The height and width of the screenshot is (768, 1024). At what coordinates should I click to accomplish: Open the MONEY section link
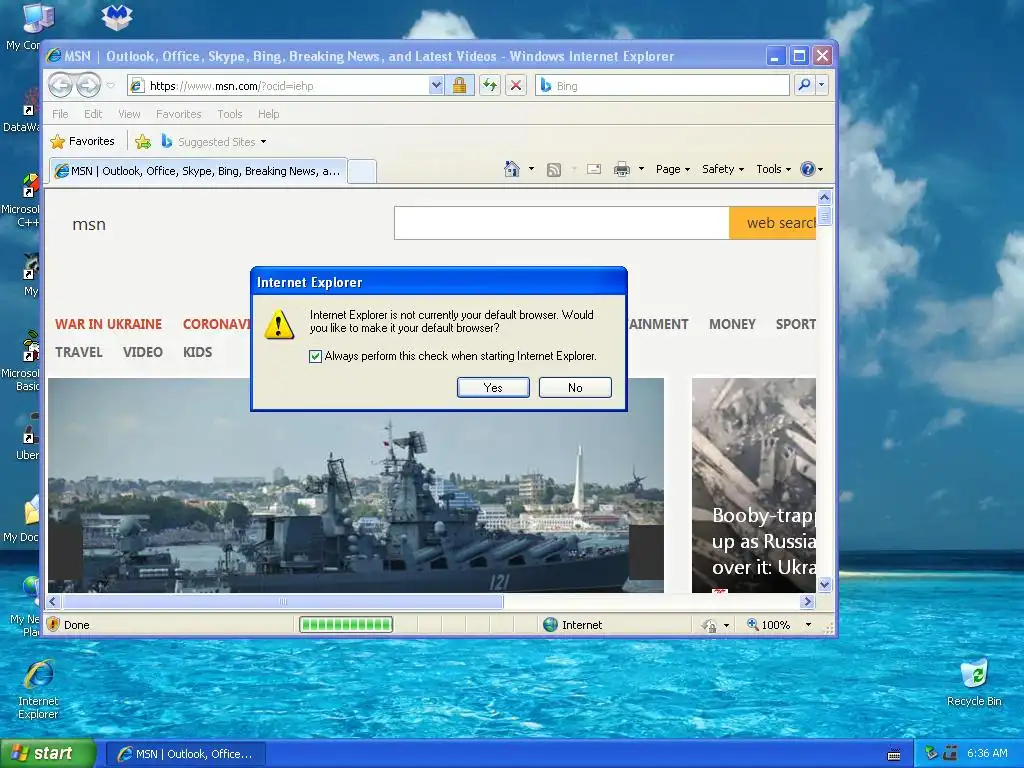(732, 324)
